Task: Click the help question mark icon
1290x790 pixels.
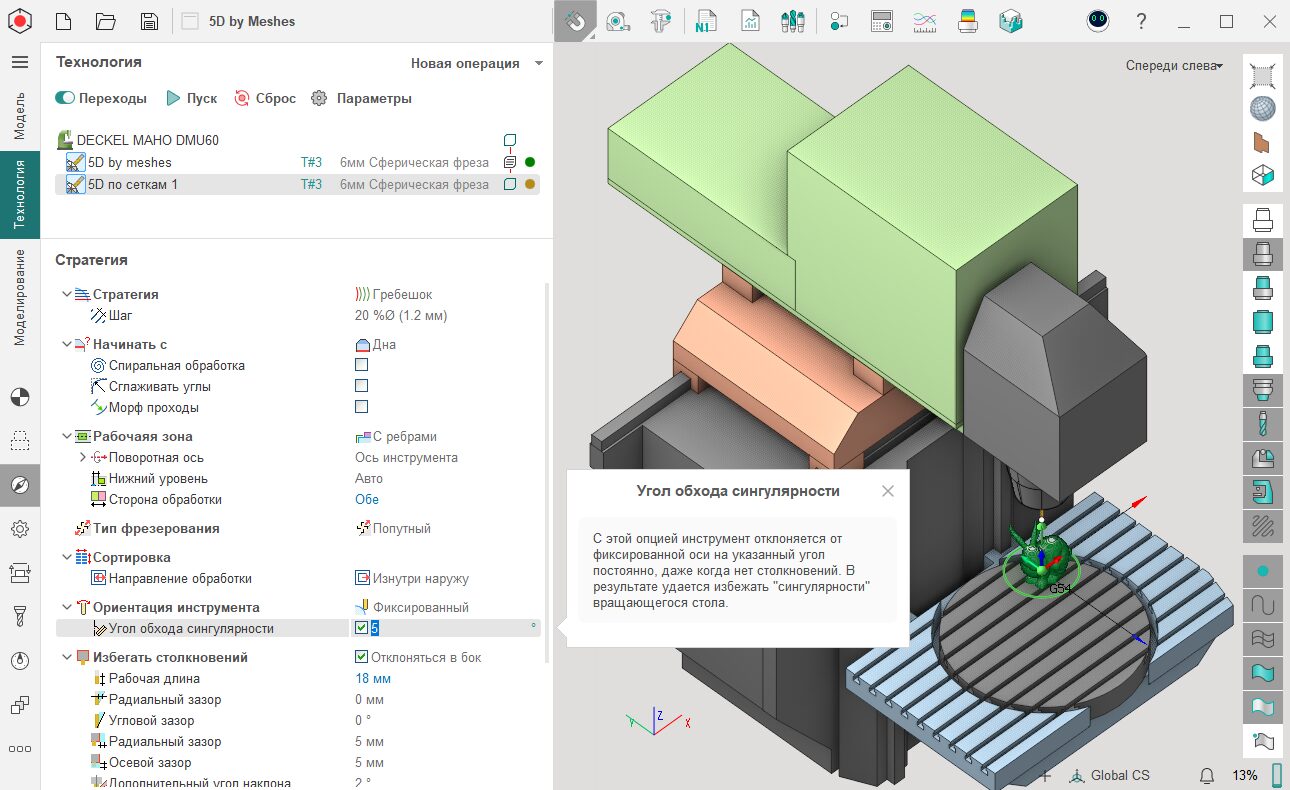Action: [1141, 21]
